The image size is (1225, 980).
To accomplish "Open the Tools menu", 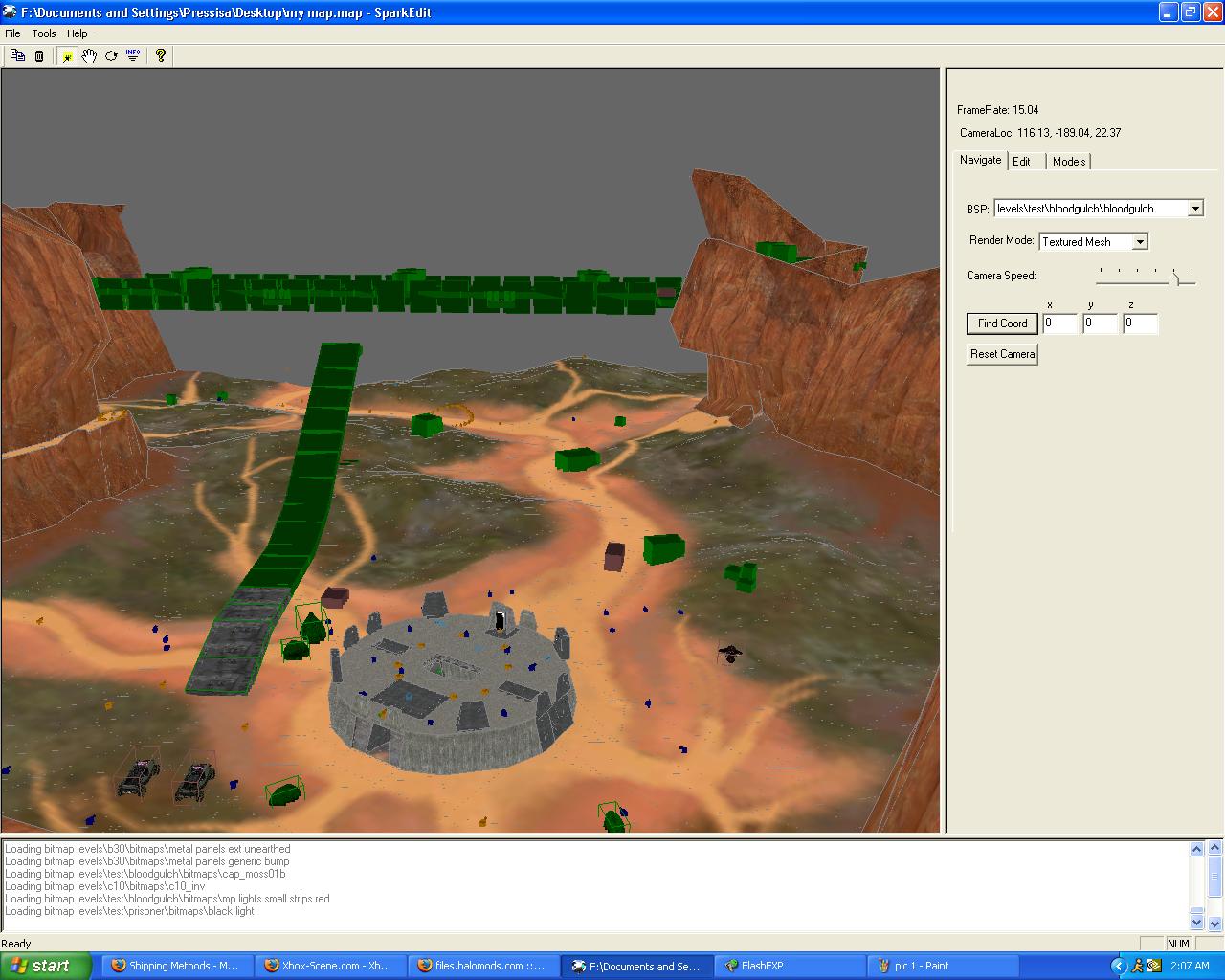I will [44, 33].
